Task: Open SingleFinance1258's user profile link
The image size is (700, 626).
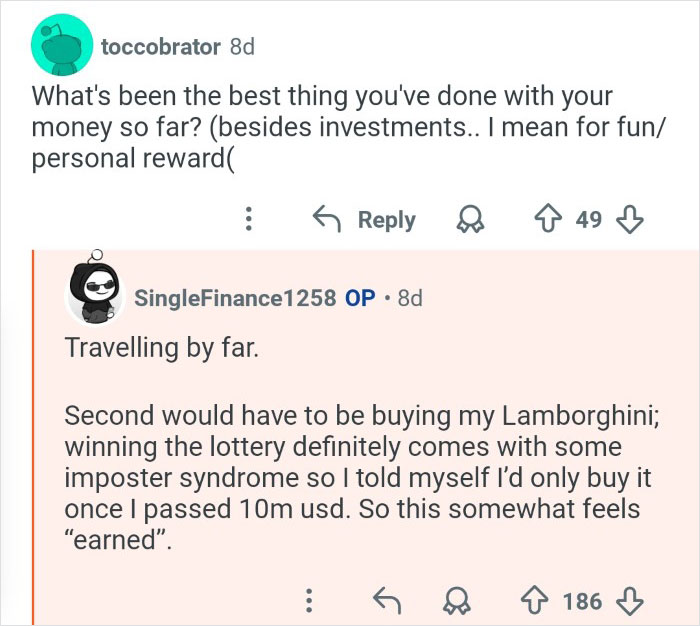Action: (234, 297)
